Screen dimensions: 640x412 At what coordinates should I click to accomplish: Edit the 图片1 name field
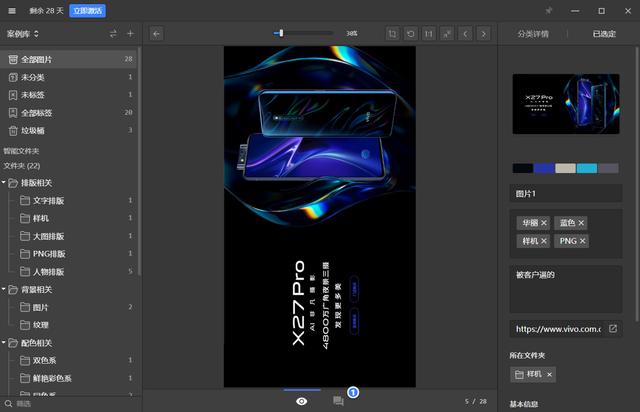(x=566, y=194)
